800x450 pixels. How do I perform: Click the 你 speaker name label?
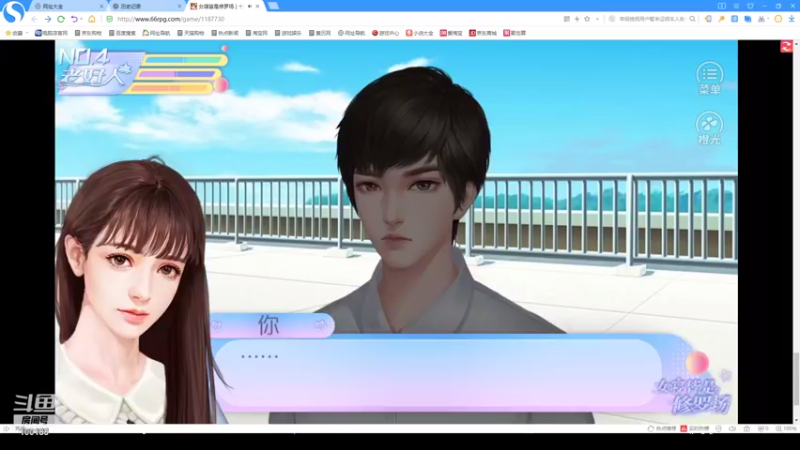(269, 325)
